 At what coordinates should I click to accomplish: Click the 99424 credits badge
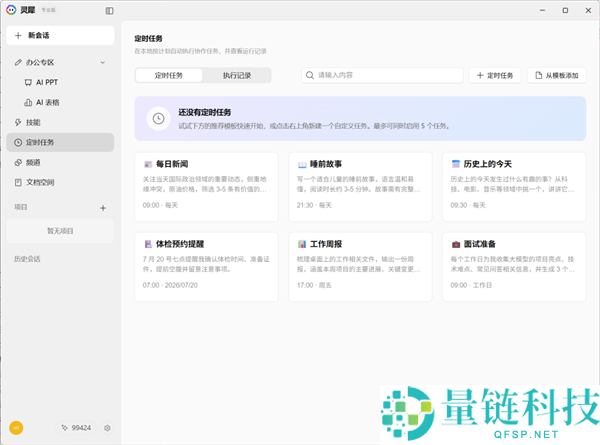[x=77, y=428]
